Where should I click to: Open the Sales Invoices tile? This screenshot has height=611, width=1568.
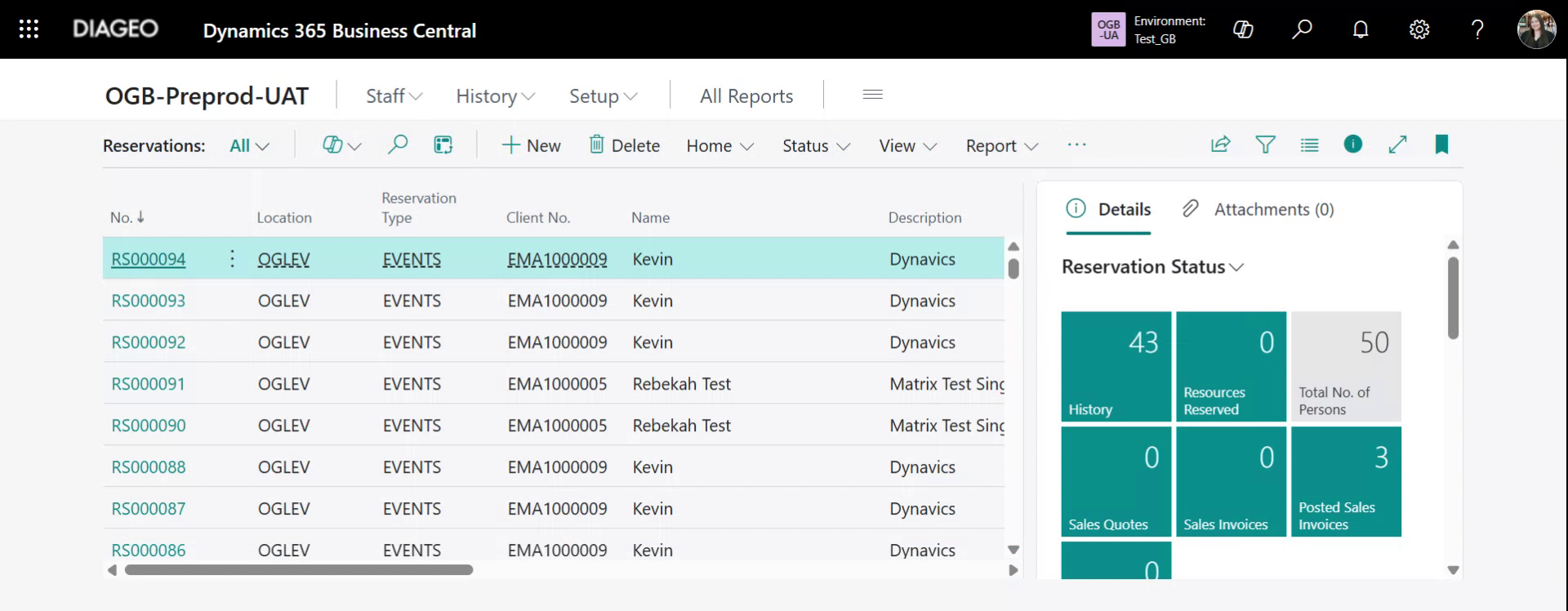(x=1232, y=481)
